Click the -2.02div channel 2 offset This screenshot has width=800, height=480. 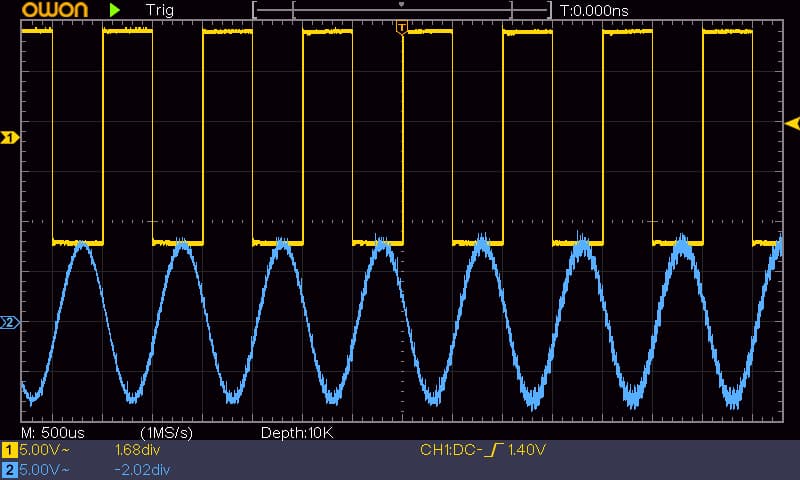click(x=142, y=469)
